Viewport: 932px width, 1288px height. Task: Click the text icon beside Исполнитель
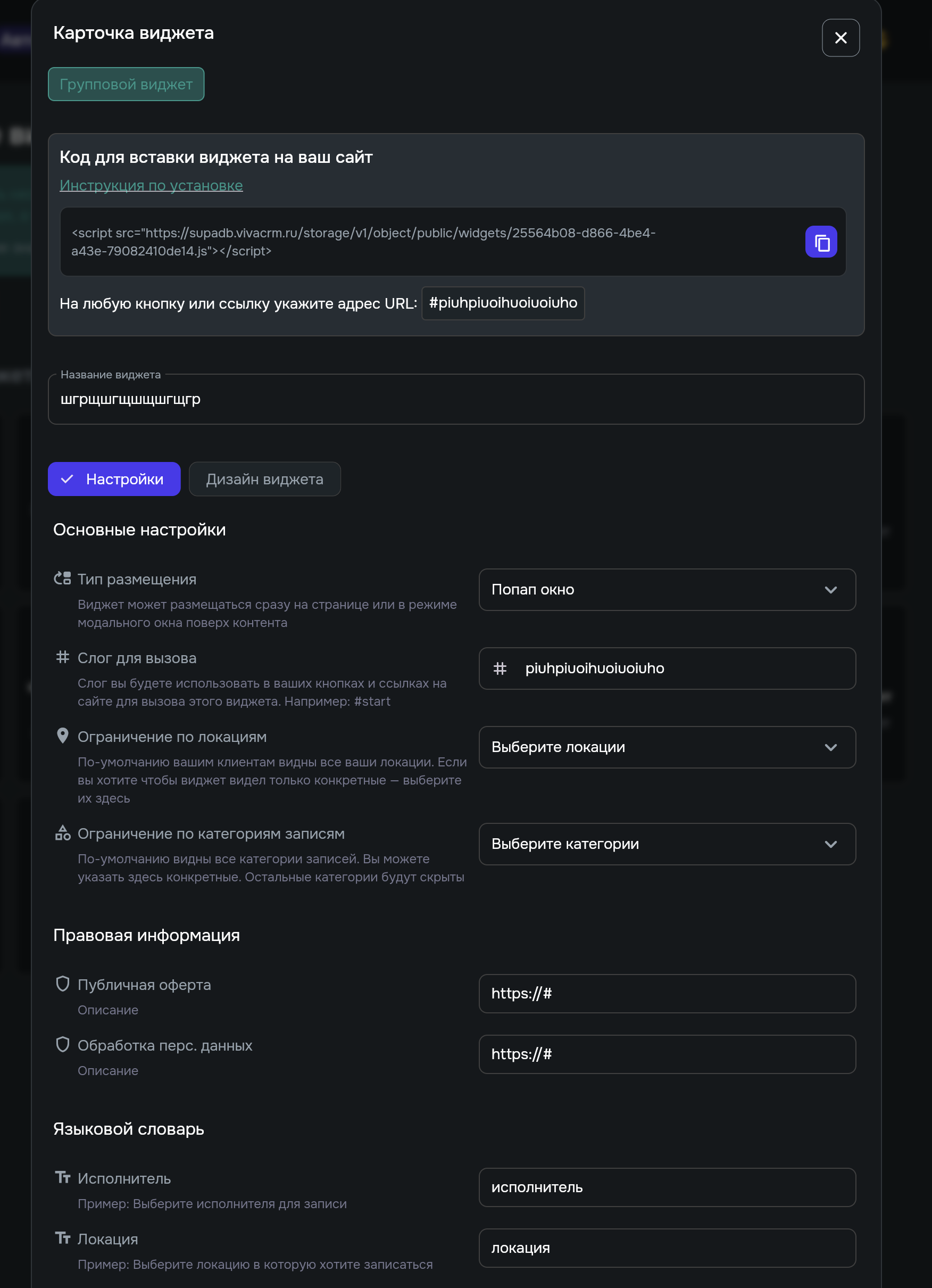click(62, 1177)
